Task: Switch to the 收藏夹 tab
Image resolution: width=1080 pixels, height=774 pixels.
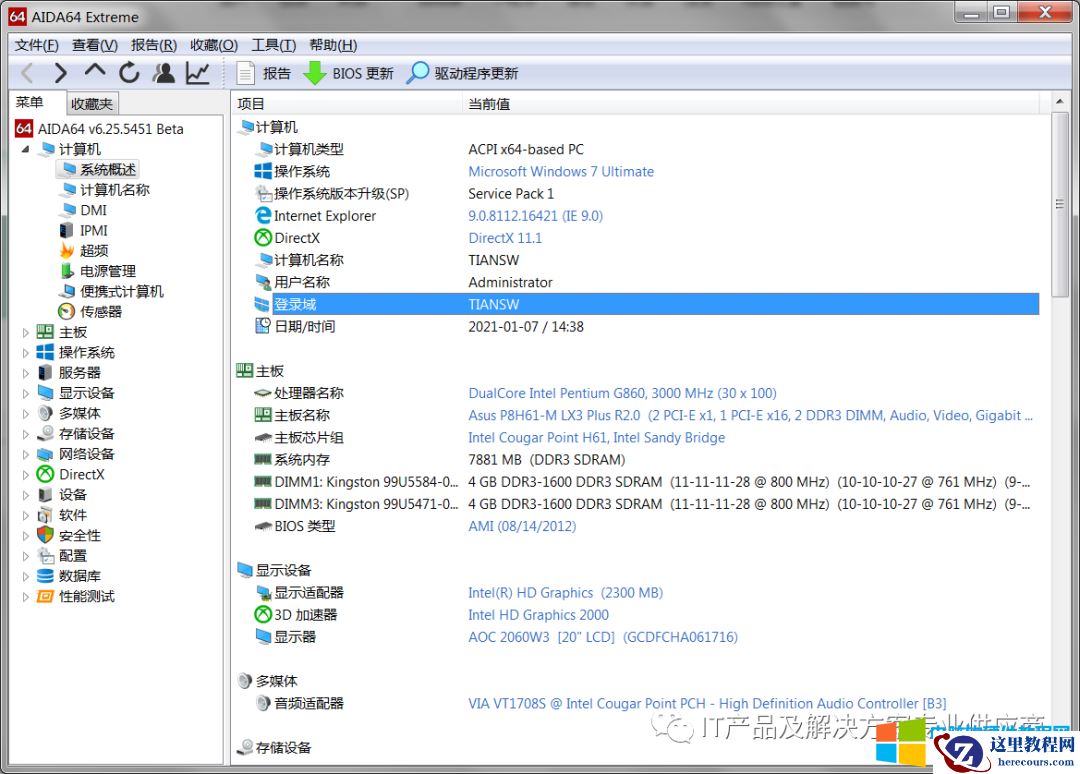Action: (x=92, y=104)
